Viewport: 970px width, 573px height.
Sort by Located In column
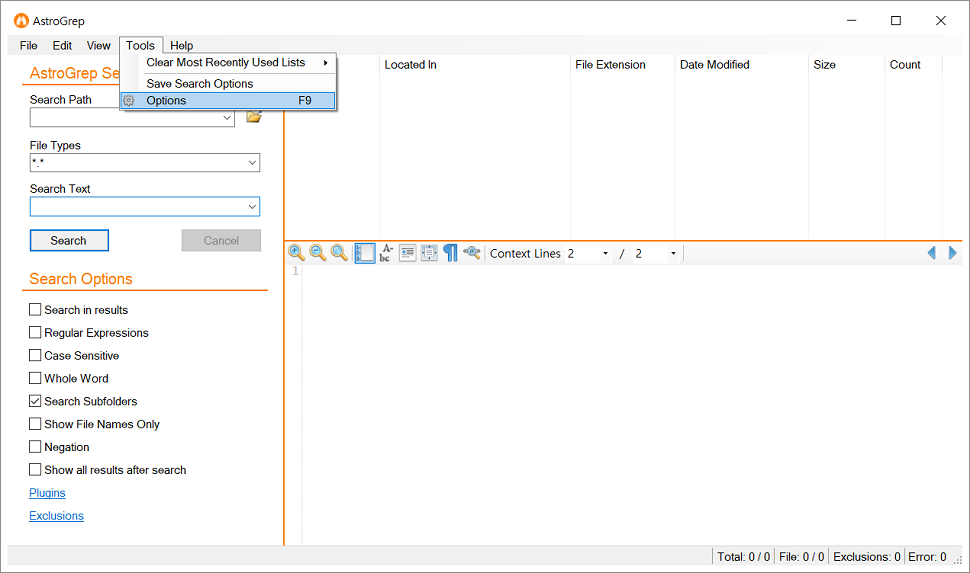point(474,65)
